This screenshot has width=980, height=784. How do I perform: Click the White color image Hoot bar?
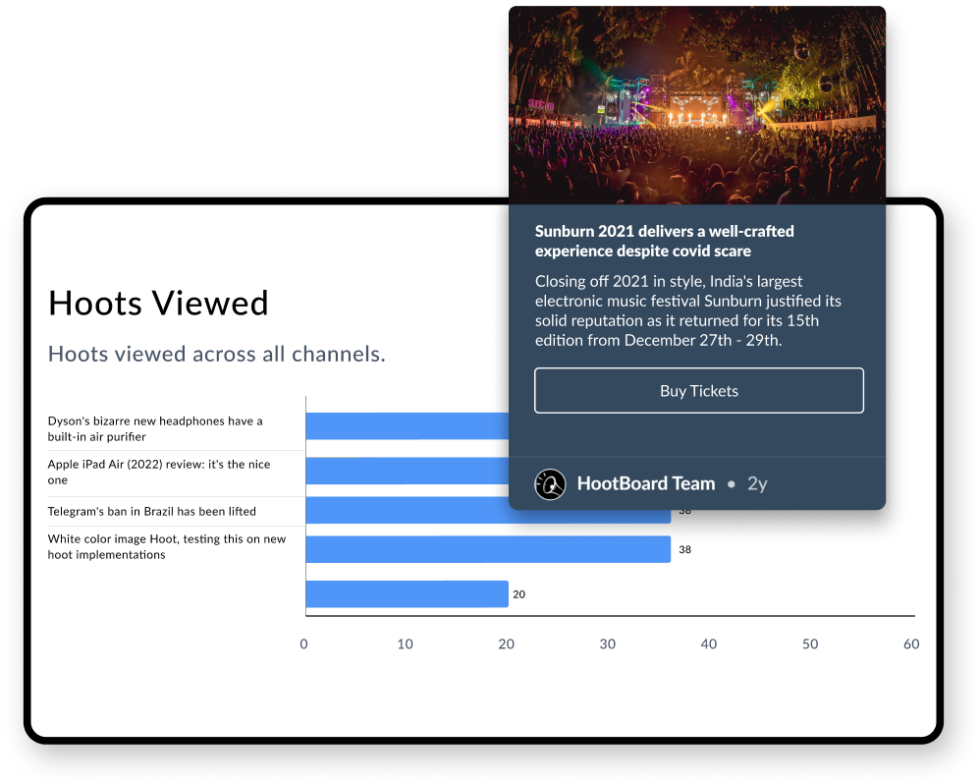coord(487,549)
